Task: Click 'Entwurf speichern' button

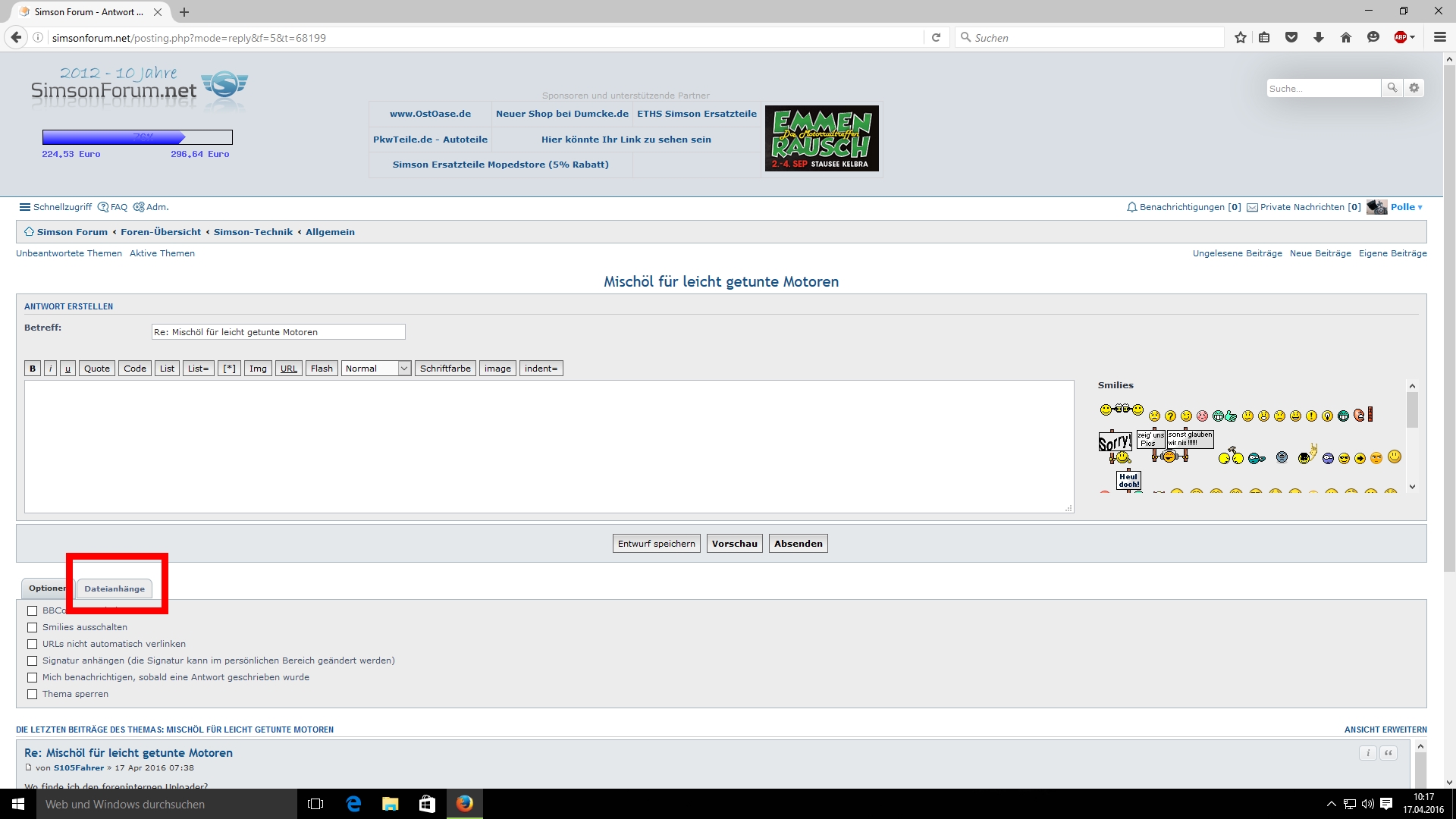Action: (656, 544)
